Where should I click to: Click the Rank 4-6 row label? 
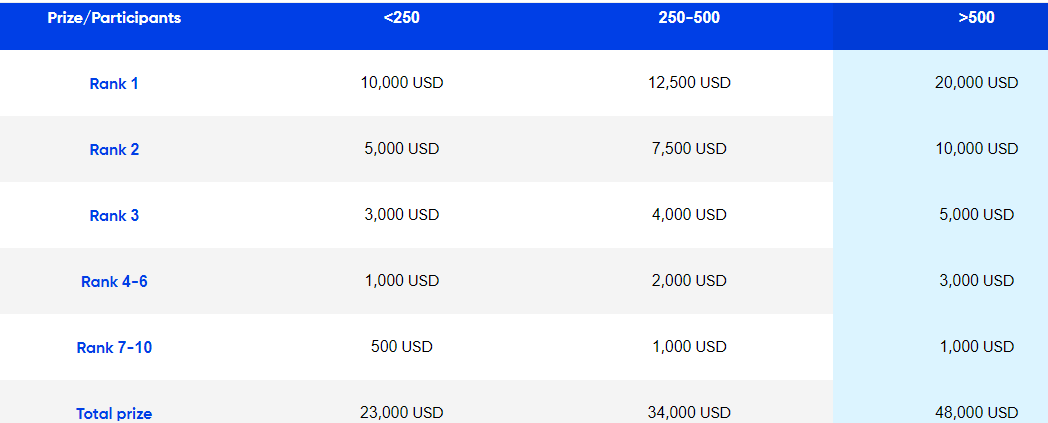click(x=114, y=281)
